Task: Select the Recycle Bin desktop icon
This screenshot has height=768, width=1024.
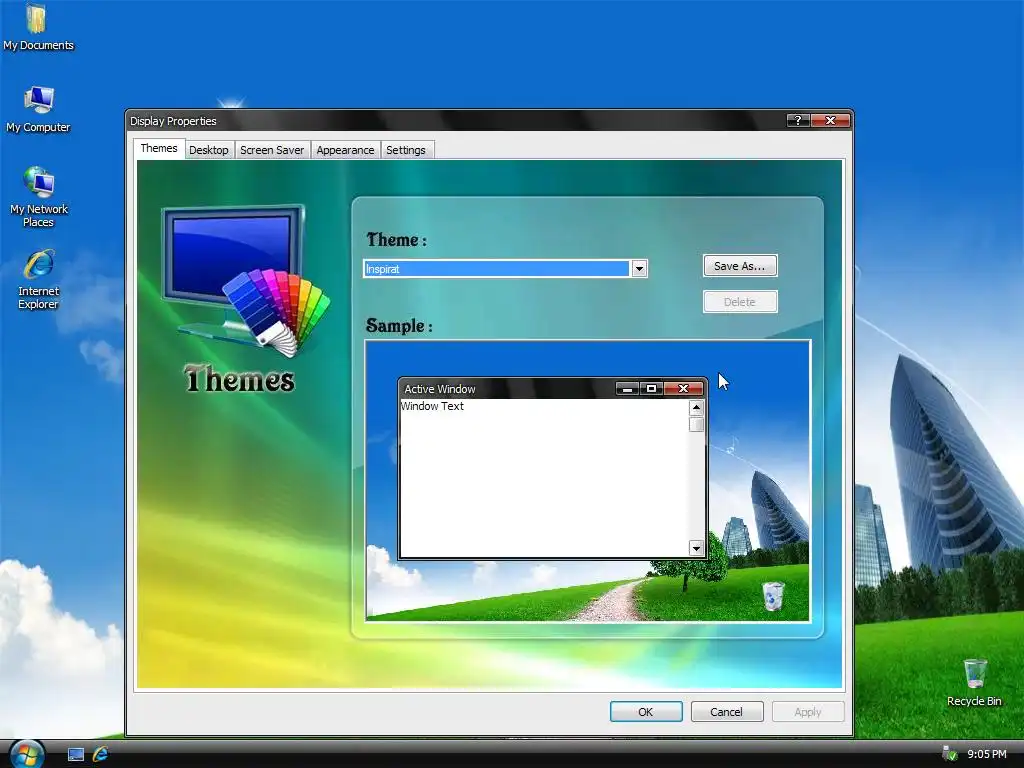Action: click(x=974, y=682)
